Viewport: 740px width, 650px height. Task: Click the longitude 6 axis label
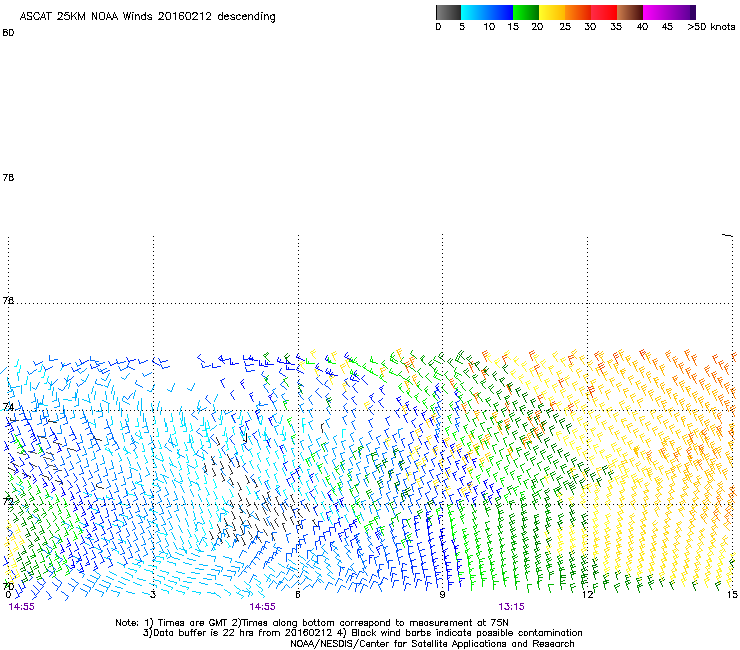(298, 594)
